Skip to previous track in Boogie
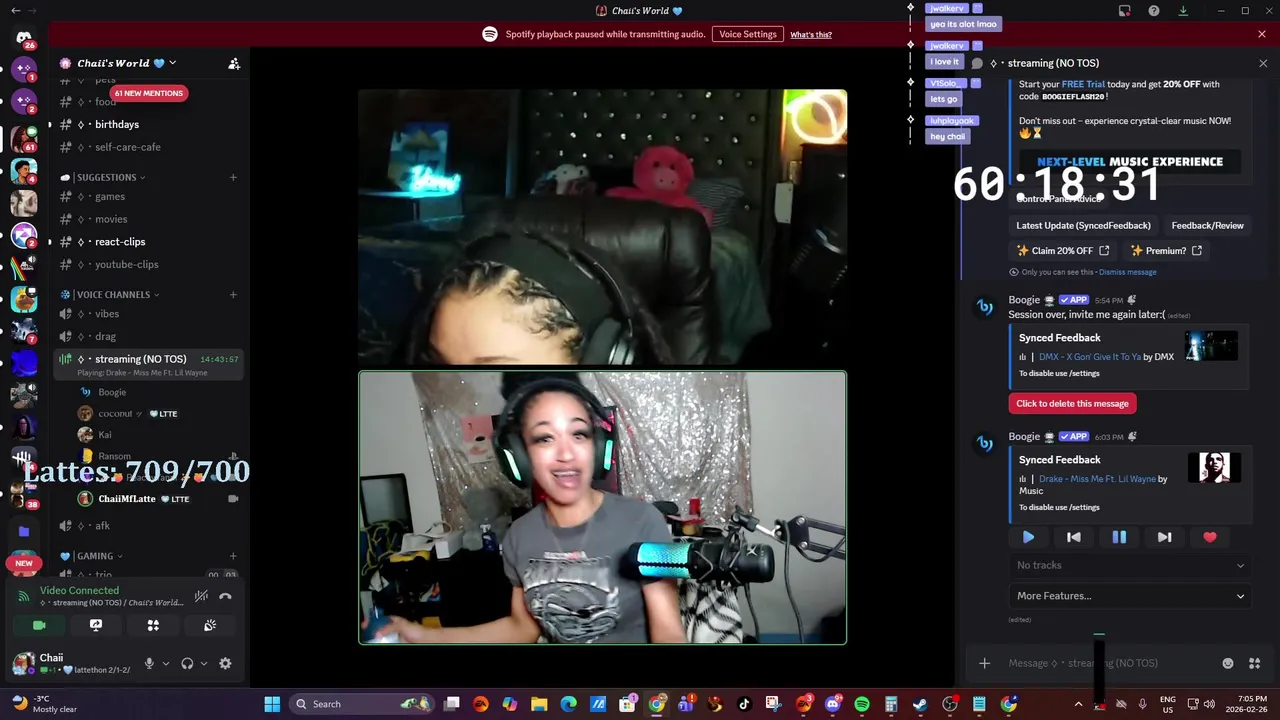 (1074, 537)
